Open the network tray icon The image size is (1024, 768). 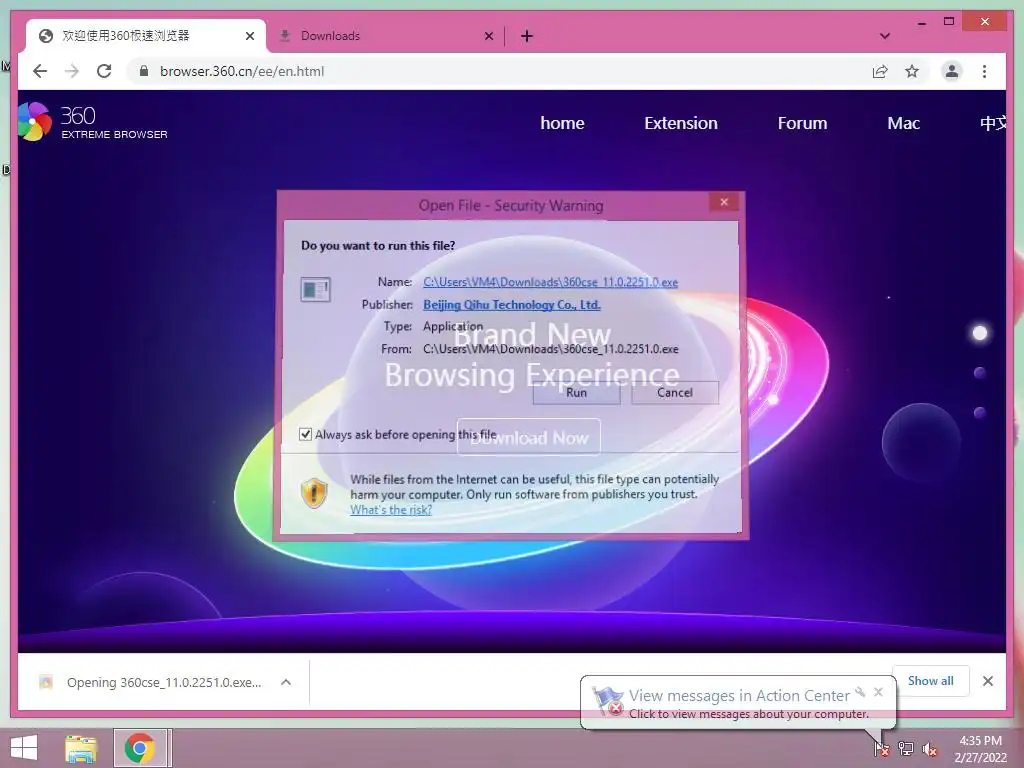pos(906,748)
